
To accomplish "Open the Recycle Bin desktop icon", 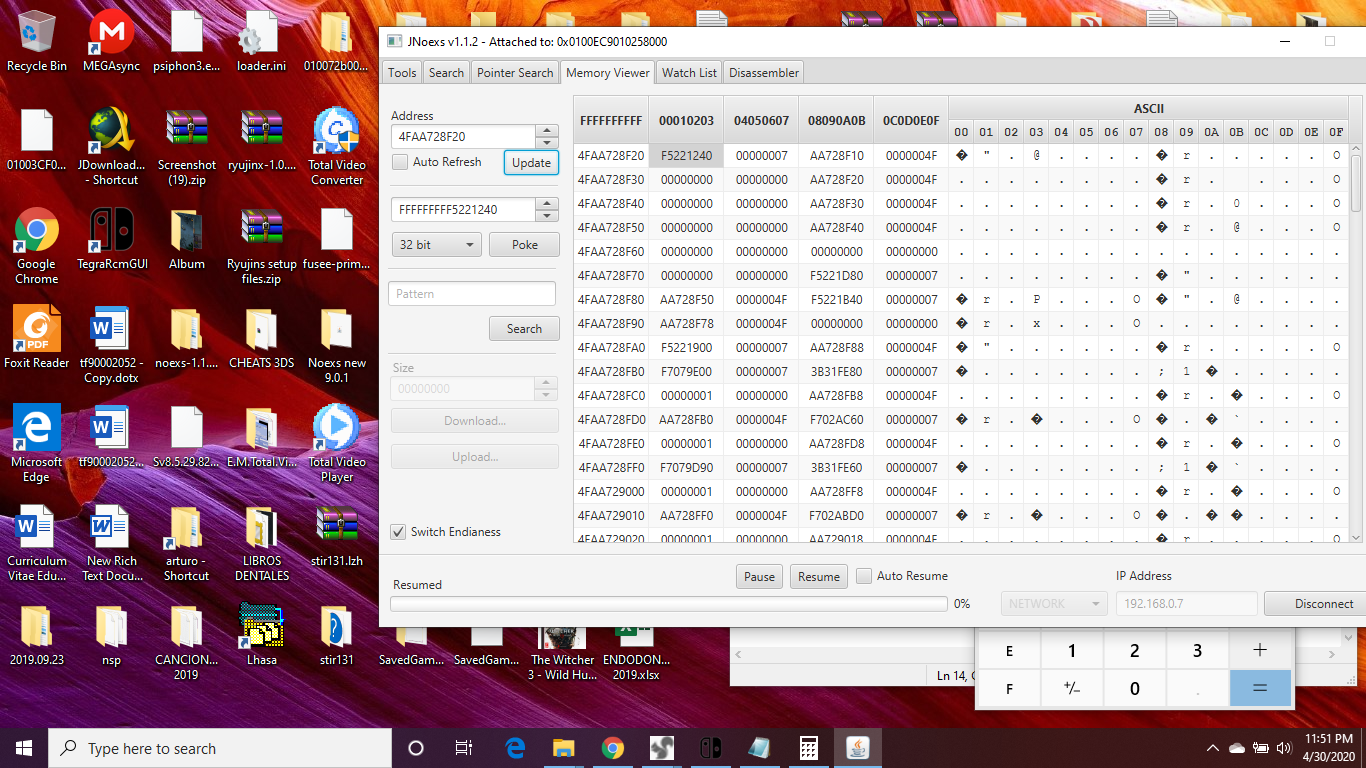I will [37, 41].
